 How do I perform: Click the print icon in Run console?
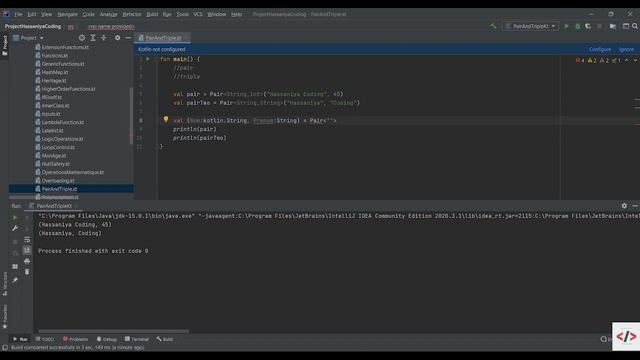pos(27,261)
